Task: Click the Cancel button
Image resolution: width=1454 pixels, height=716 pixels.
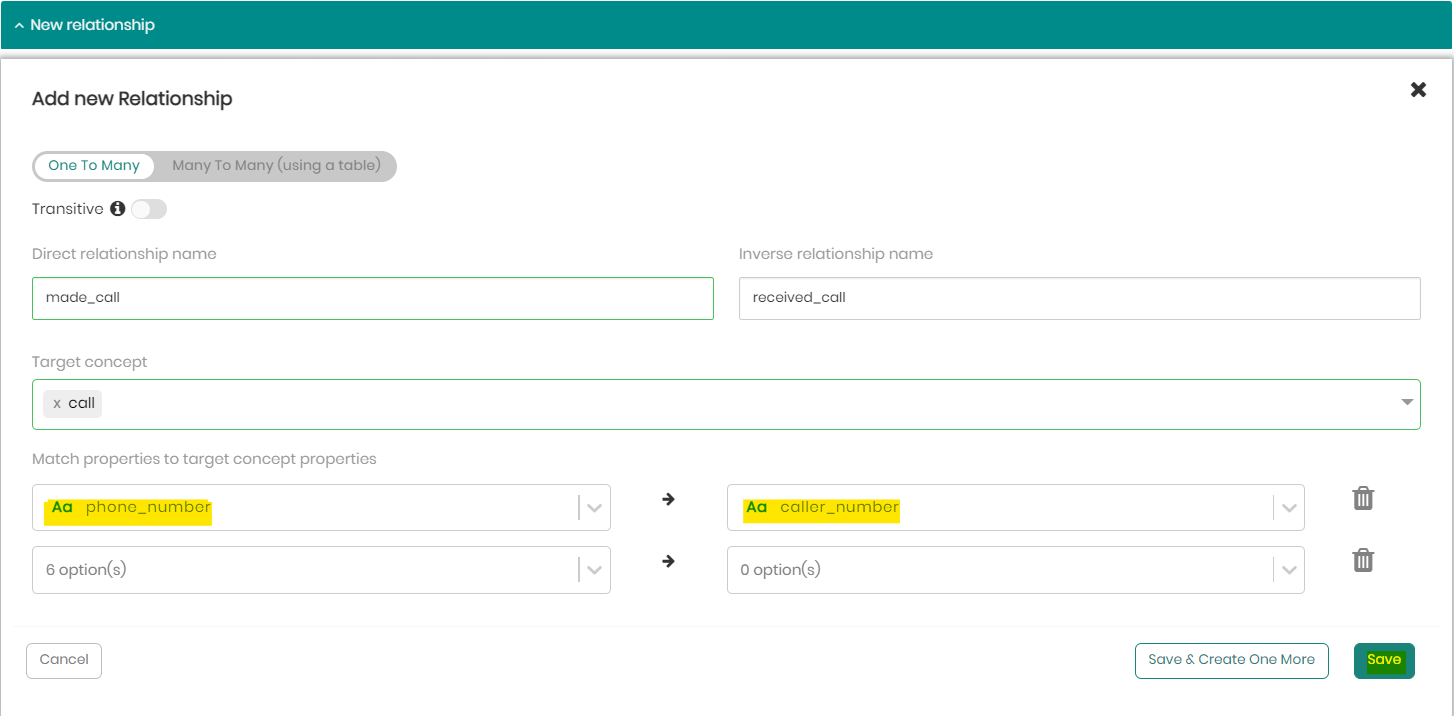Action: tap(64, 660)
